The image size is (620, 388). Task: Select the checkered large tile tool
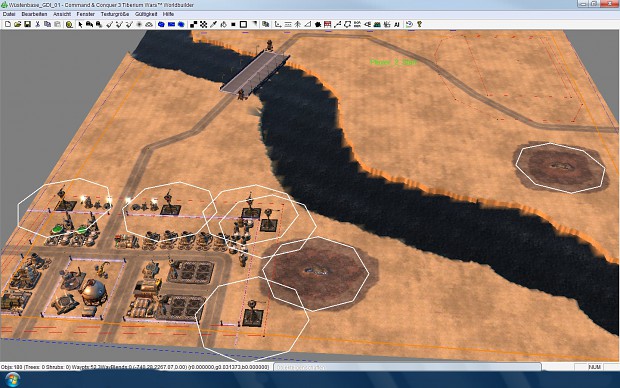point(203,25)
